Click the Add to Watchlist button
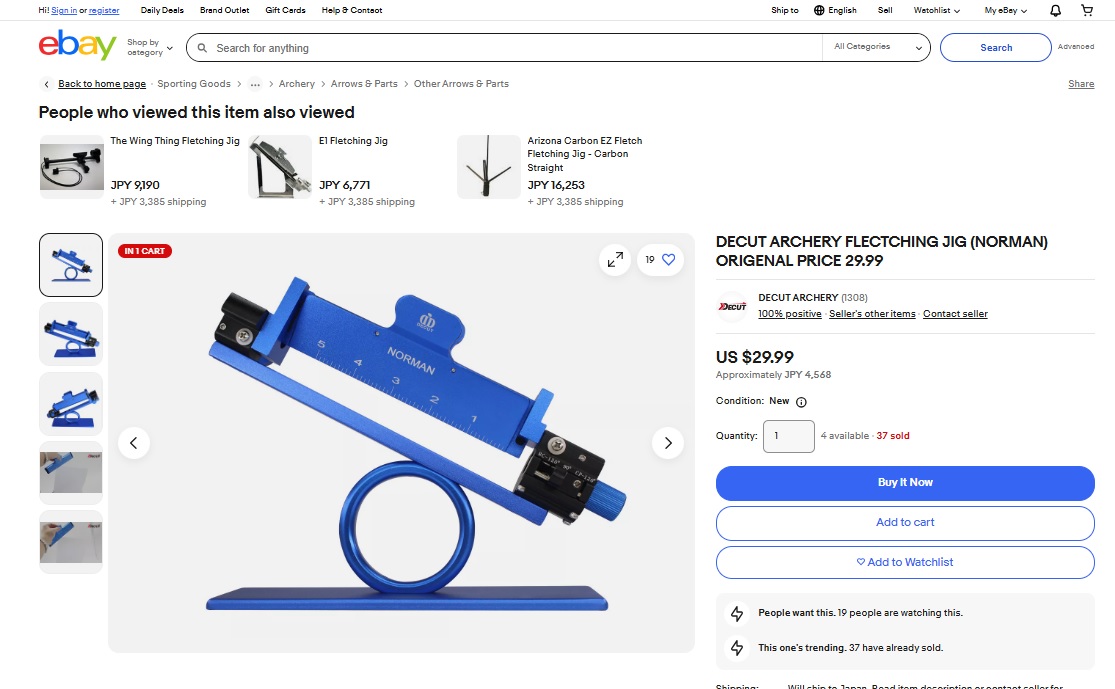 coord(905,562)
